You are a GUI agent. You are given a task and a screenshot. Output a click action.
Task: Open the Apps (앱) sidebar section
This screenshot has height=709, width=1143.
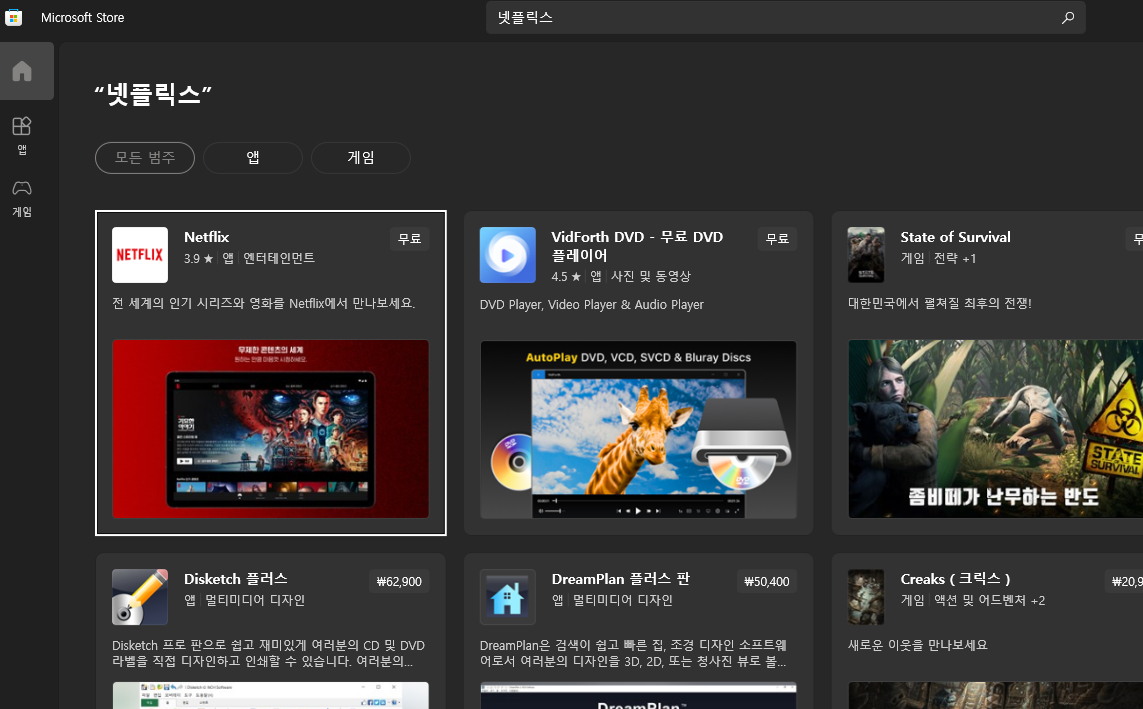pos(22,135)
